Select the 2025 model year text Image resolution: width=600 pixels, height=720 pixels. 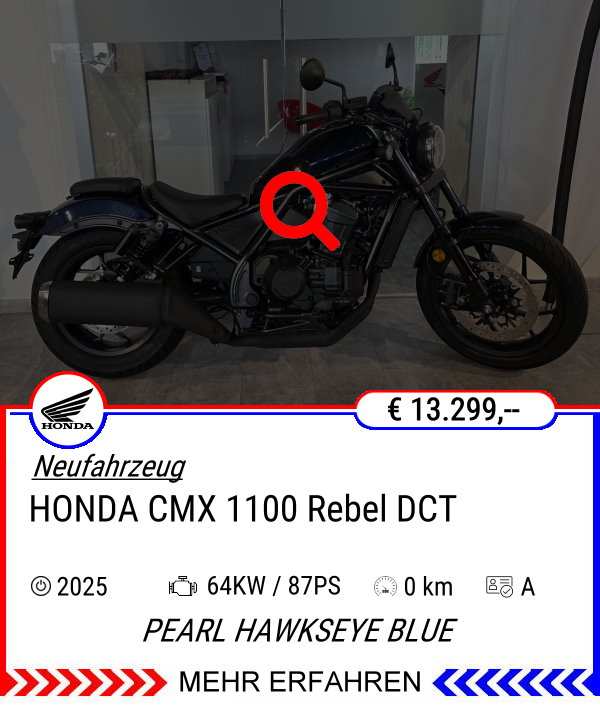[x=82, y=587]
